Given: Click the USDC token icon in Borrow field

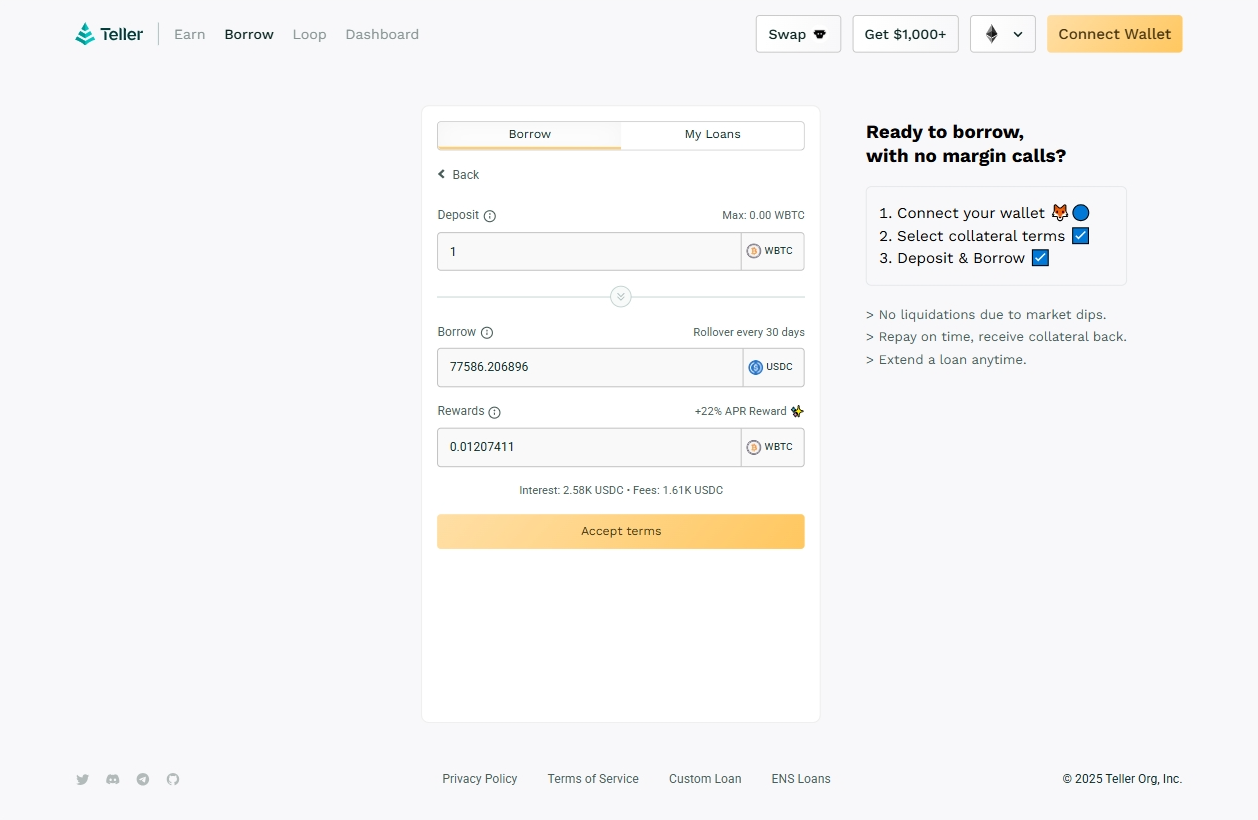Looking at the screenshot, I should tap(756, 367).
